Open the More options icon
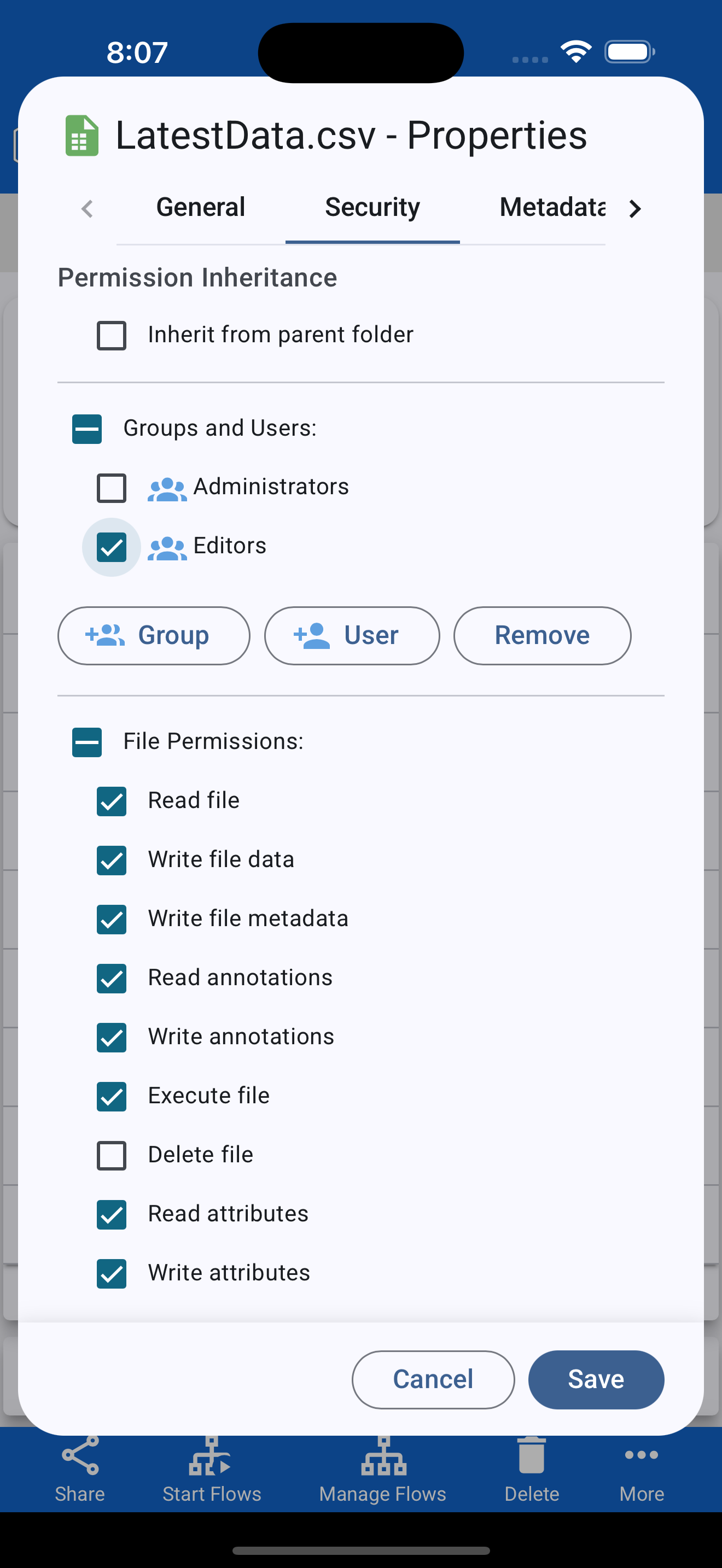The height and width of the screenshot is (1568, 722). point(642,1455)
